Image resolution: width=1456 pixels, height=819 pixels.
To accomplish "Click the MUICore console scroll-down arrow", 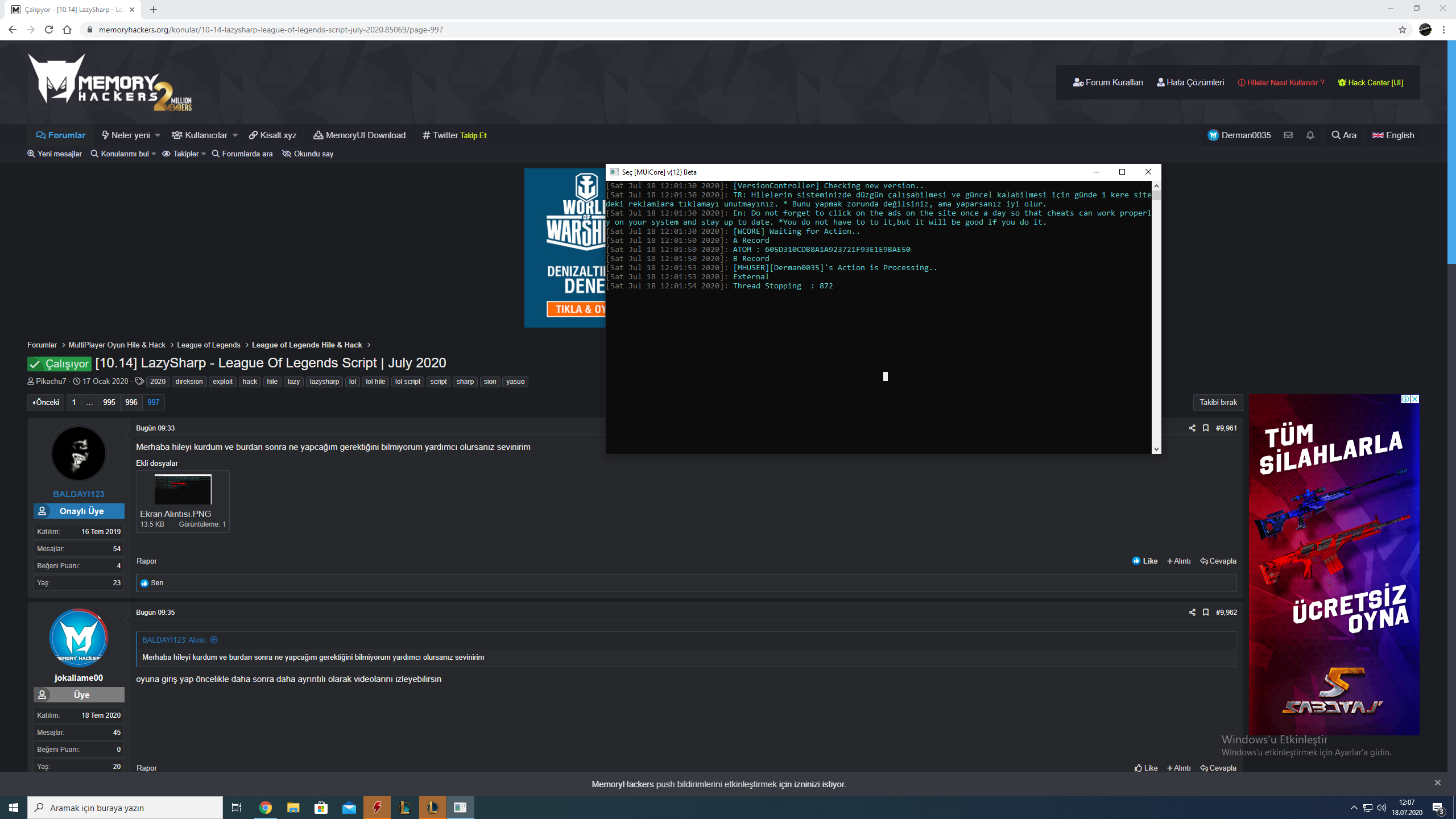I will tap(1156, 449).
